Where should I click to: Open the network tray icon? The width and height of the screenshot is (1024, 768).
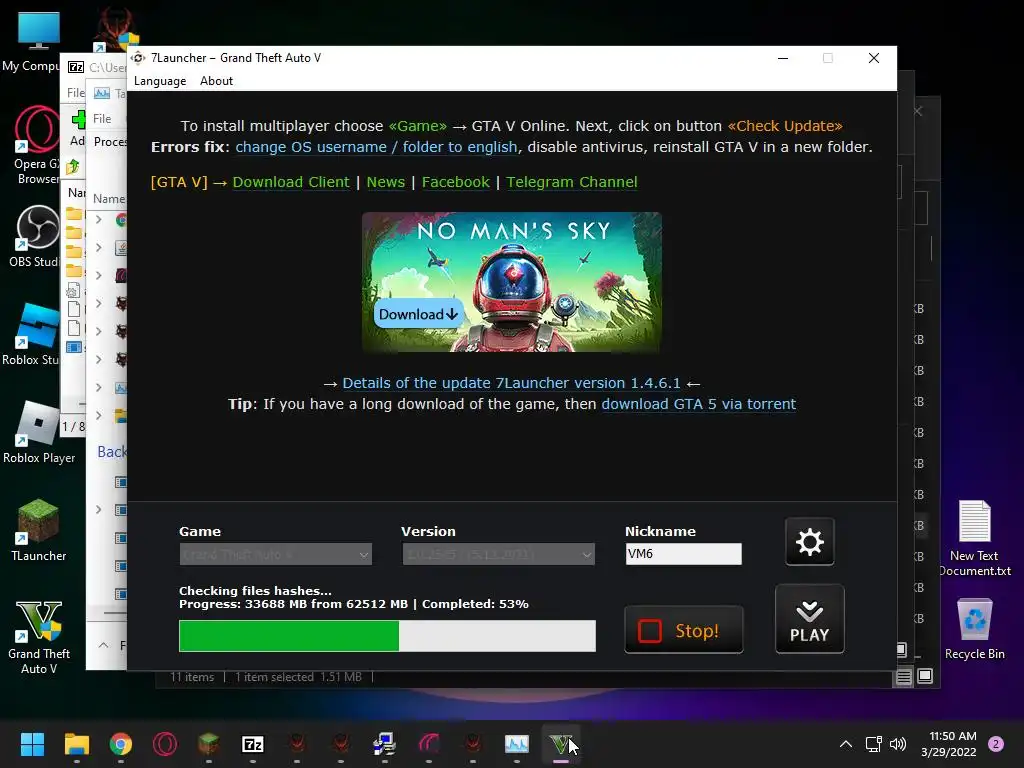[873, 744]
